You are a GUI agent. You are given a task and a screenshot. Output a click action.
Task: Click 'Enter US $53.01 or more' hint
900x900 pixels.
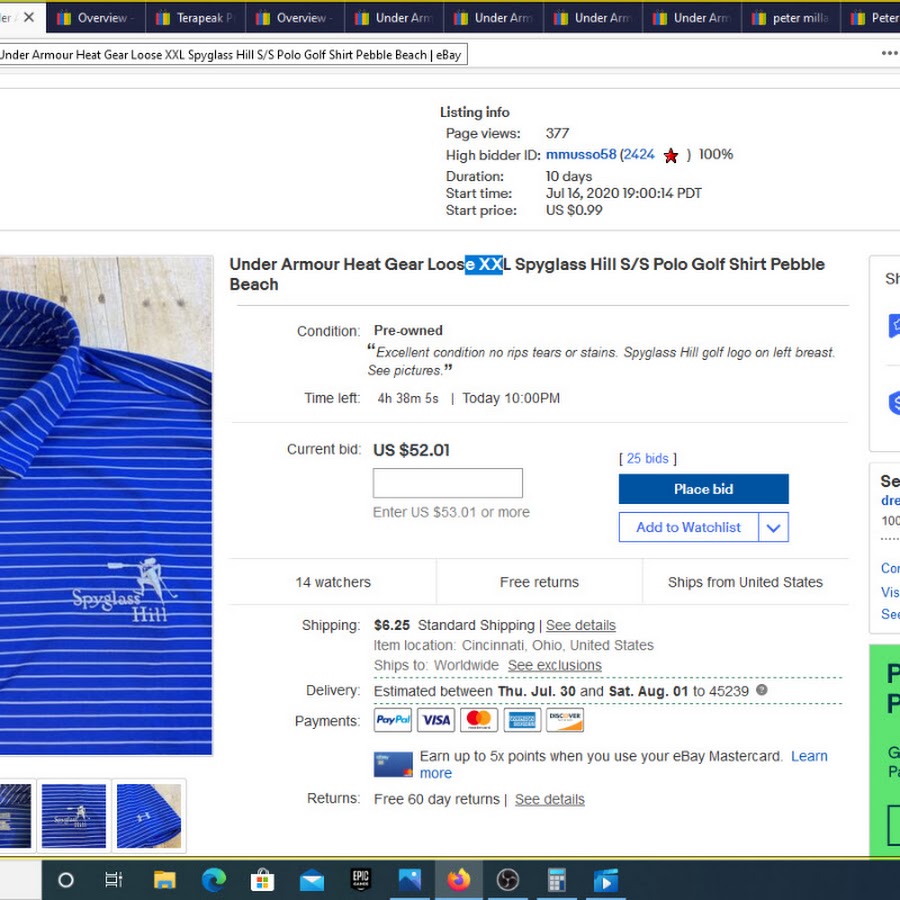coord(451,512)
